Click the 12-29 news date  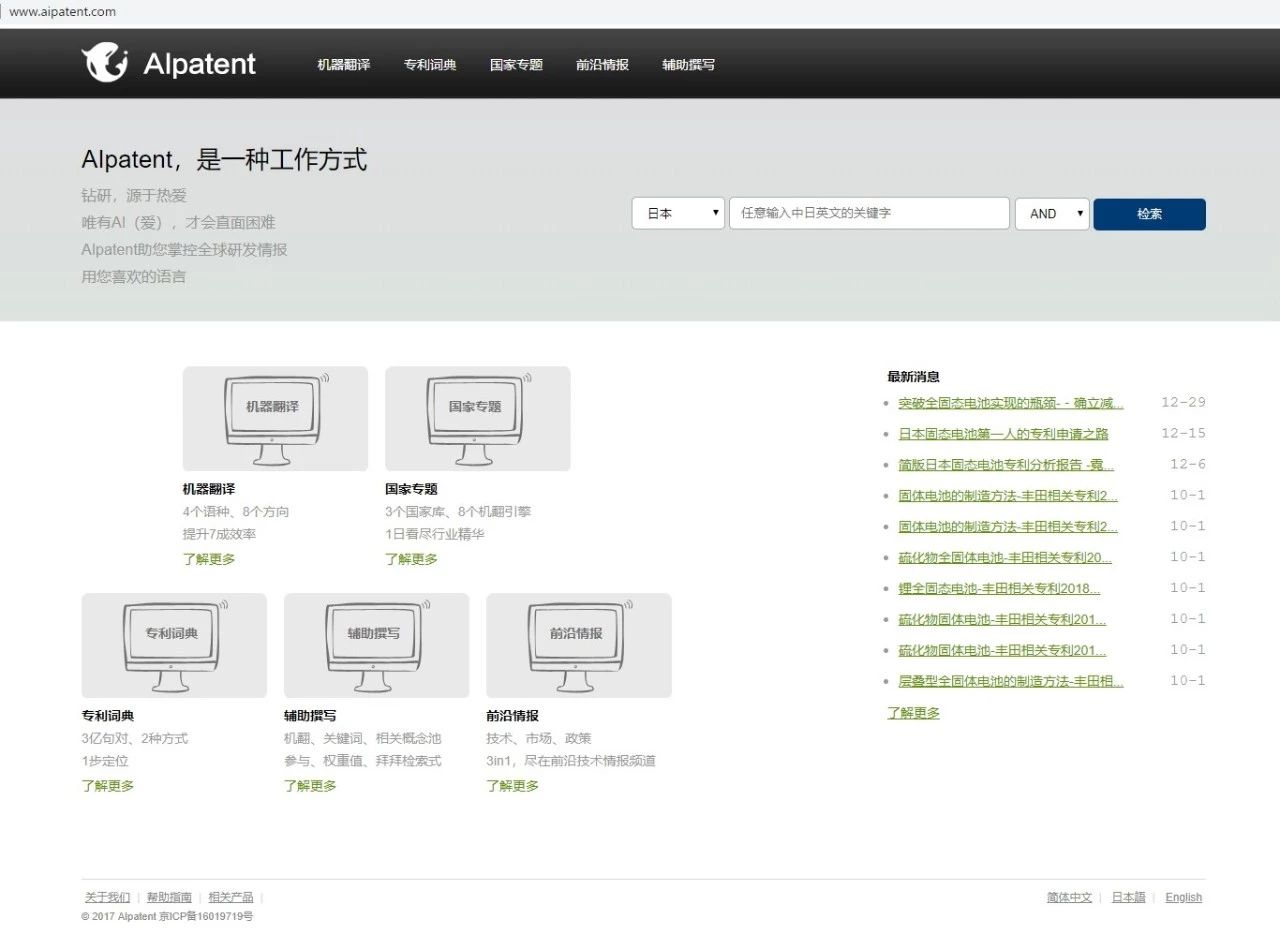click(1183, 403)
